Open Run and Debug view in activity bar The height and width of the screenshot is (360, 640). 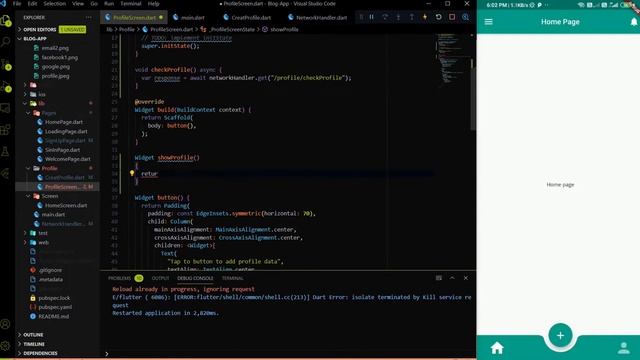[6, 86]
